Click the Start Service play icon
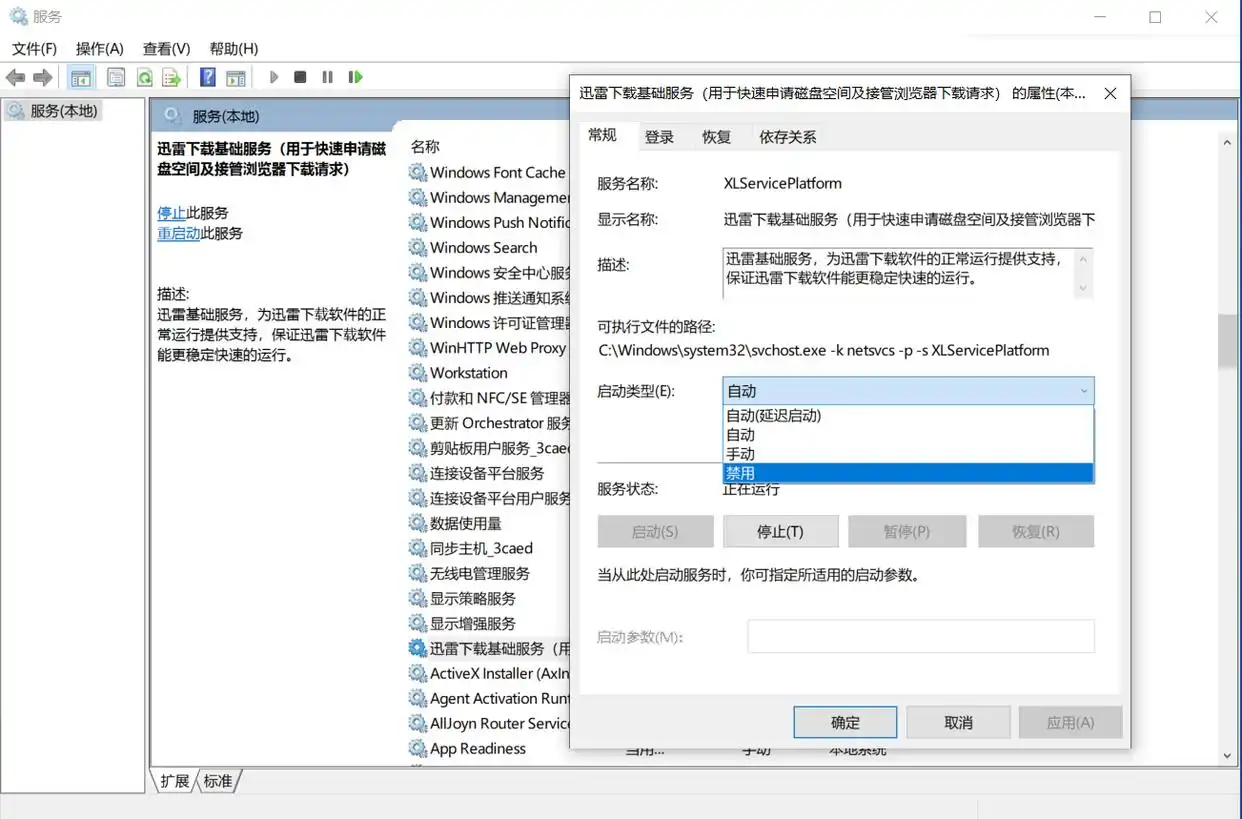The image size is (1242, 819). [274, 77]
